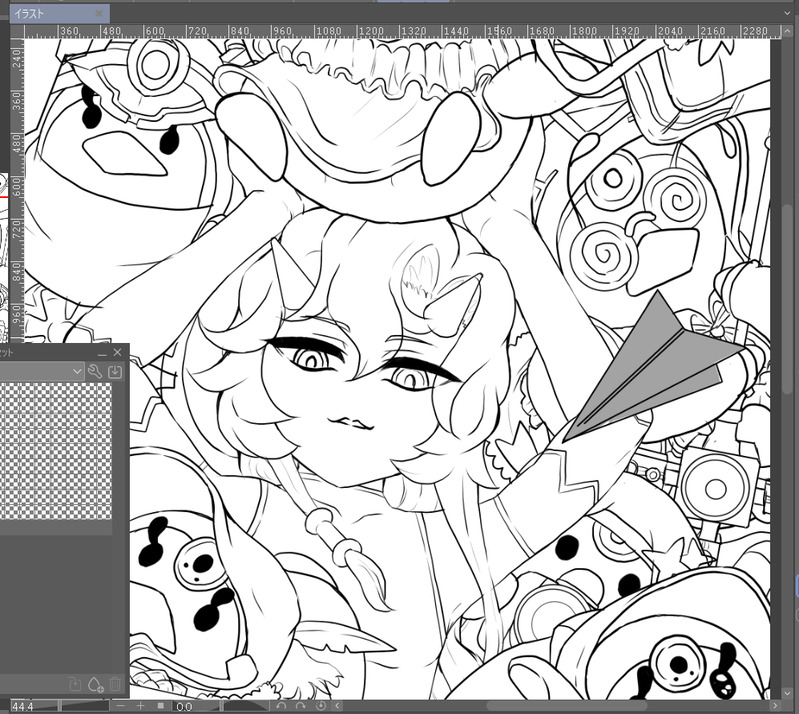Zoom in with the plus button
Image resolution: width=799 pixels, height=714 pixels.
[140, 706]
